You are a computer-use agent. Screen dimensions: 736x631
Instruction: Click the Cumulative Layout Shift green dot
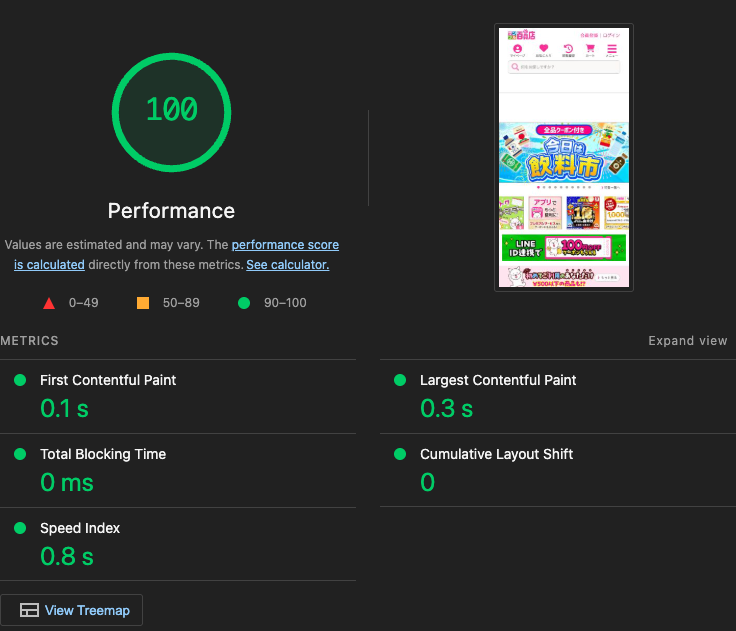400,454
